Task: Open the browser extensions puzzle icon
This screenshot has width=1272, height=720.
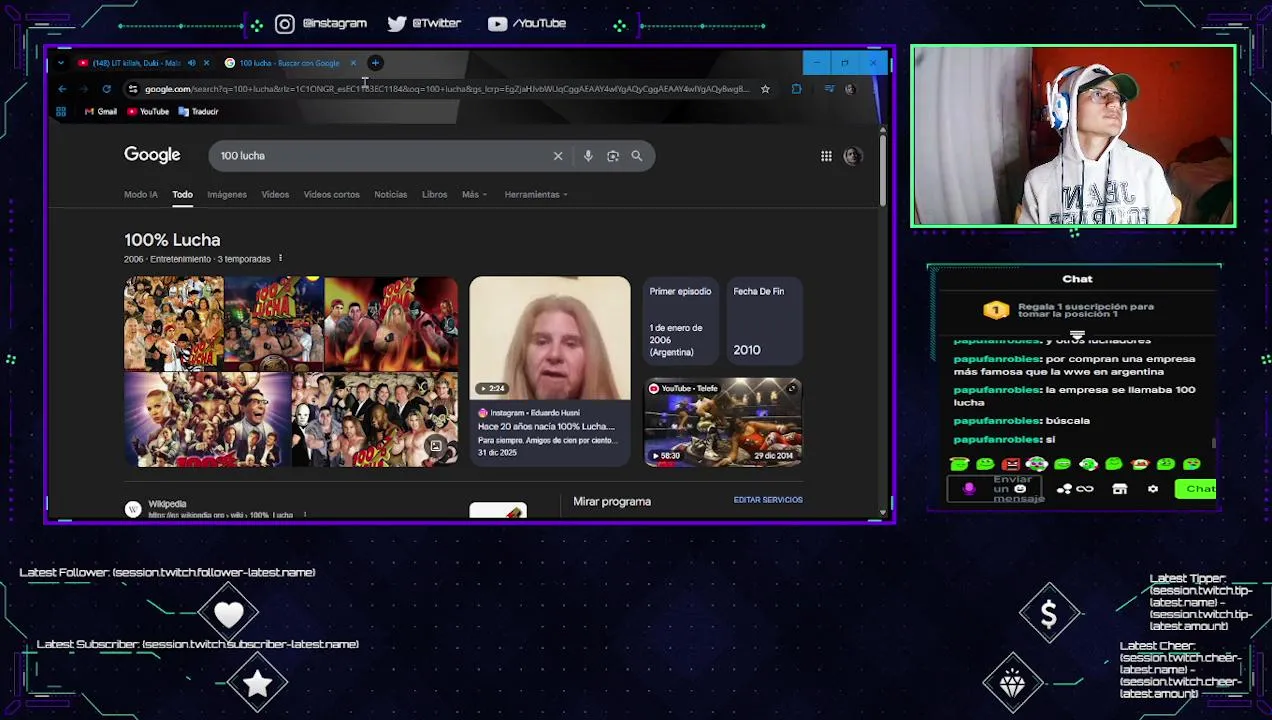Action: pos(796,89)
